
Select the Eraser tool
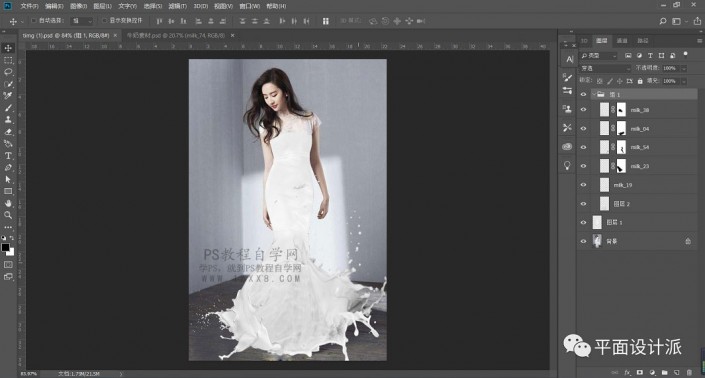click(x=8, y=132)
